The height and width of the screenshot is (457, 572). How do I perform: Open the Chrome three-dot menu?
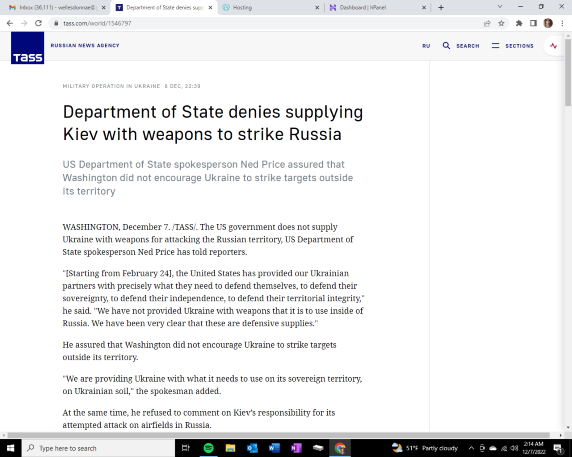[x=562, y=23]
